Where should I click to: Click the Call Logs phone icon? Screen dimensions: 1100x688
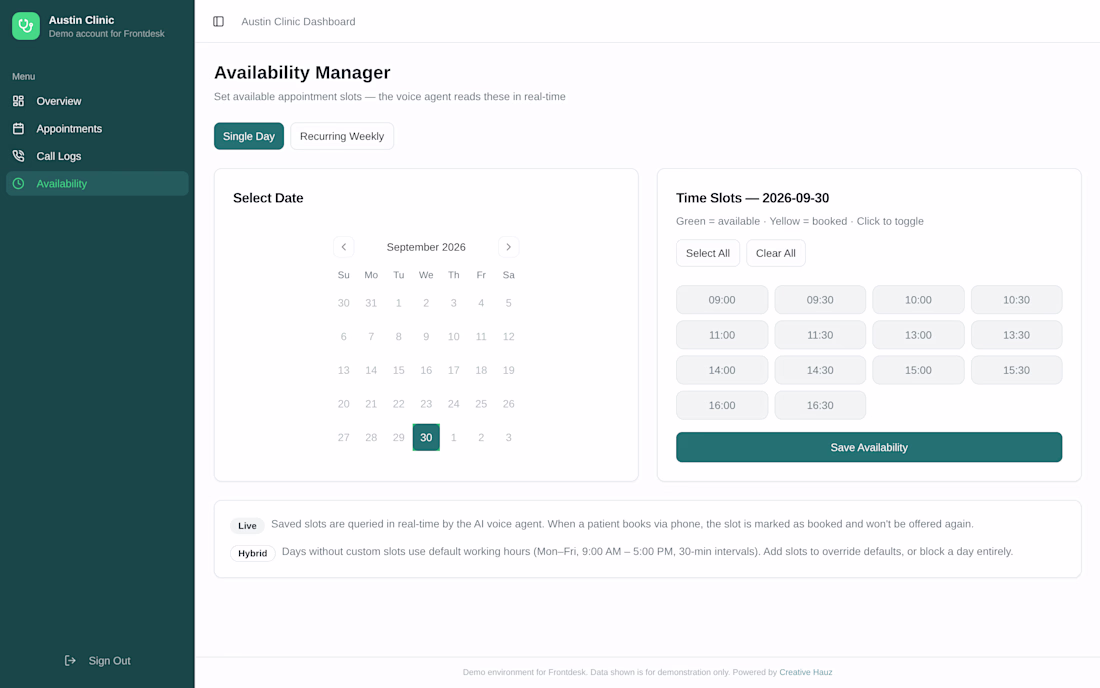(18, 156)
